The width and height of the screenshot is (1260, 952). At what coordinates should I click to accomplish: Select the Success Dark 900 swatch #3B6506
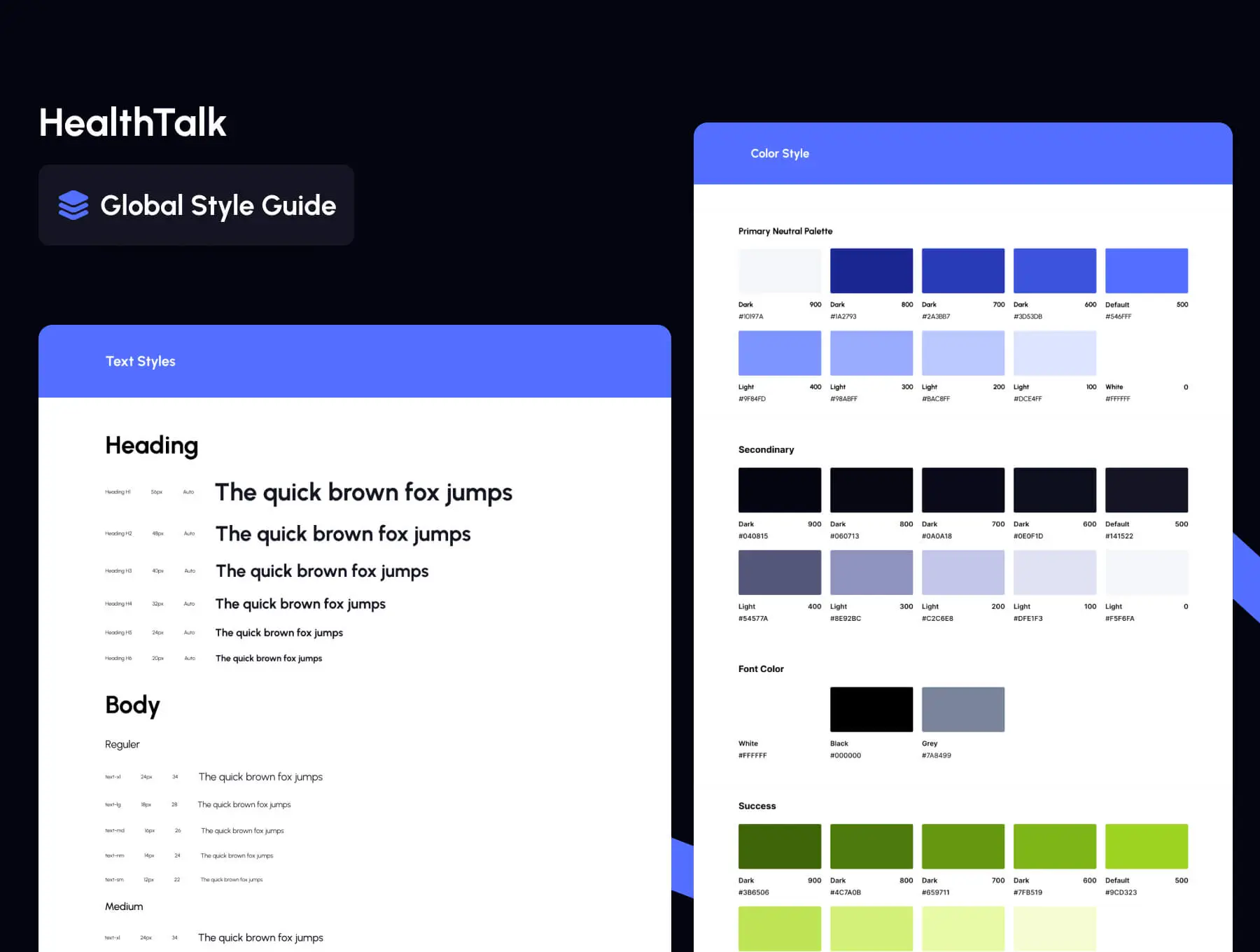coord(779,846)
